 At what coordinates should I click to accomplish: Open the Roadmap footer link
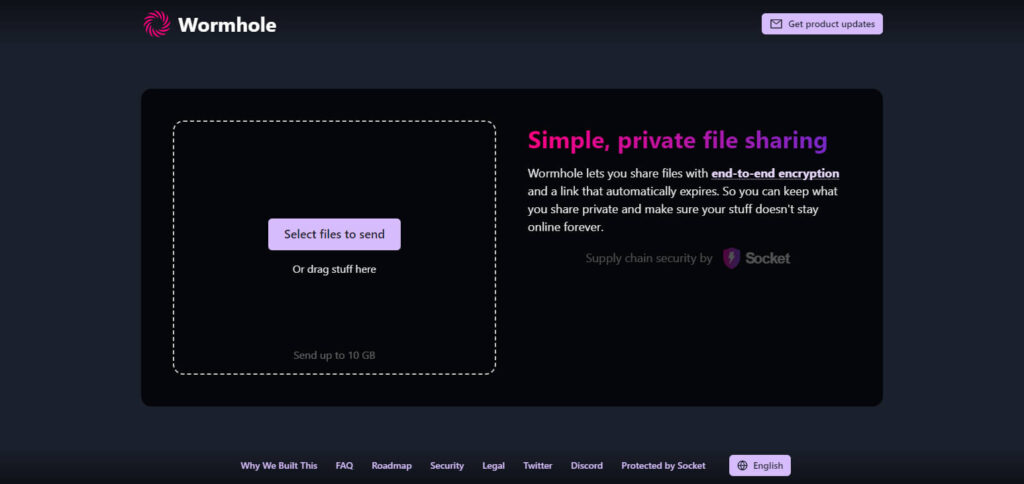392,466
